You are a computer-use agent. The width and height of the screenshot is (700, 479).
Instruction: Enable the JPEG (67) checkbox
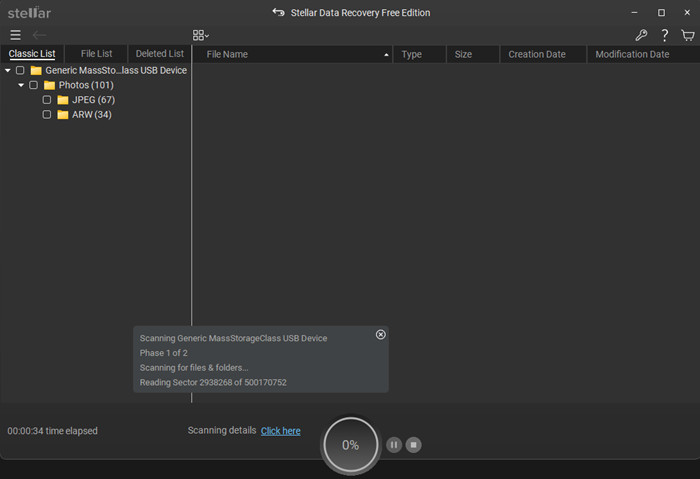(47, 100)
